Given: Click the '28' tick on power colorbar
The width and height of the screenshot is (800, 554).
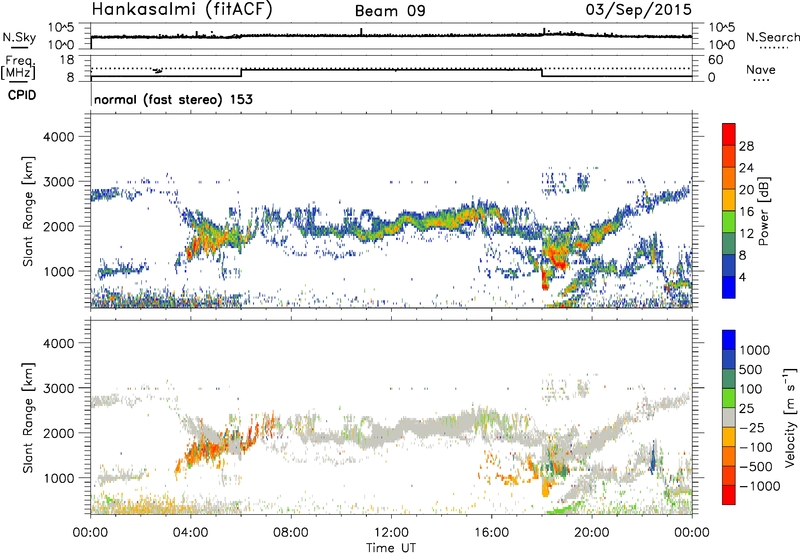Looking at the screenshot, I should click(x=746, y=146).
